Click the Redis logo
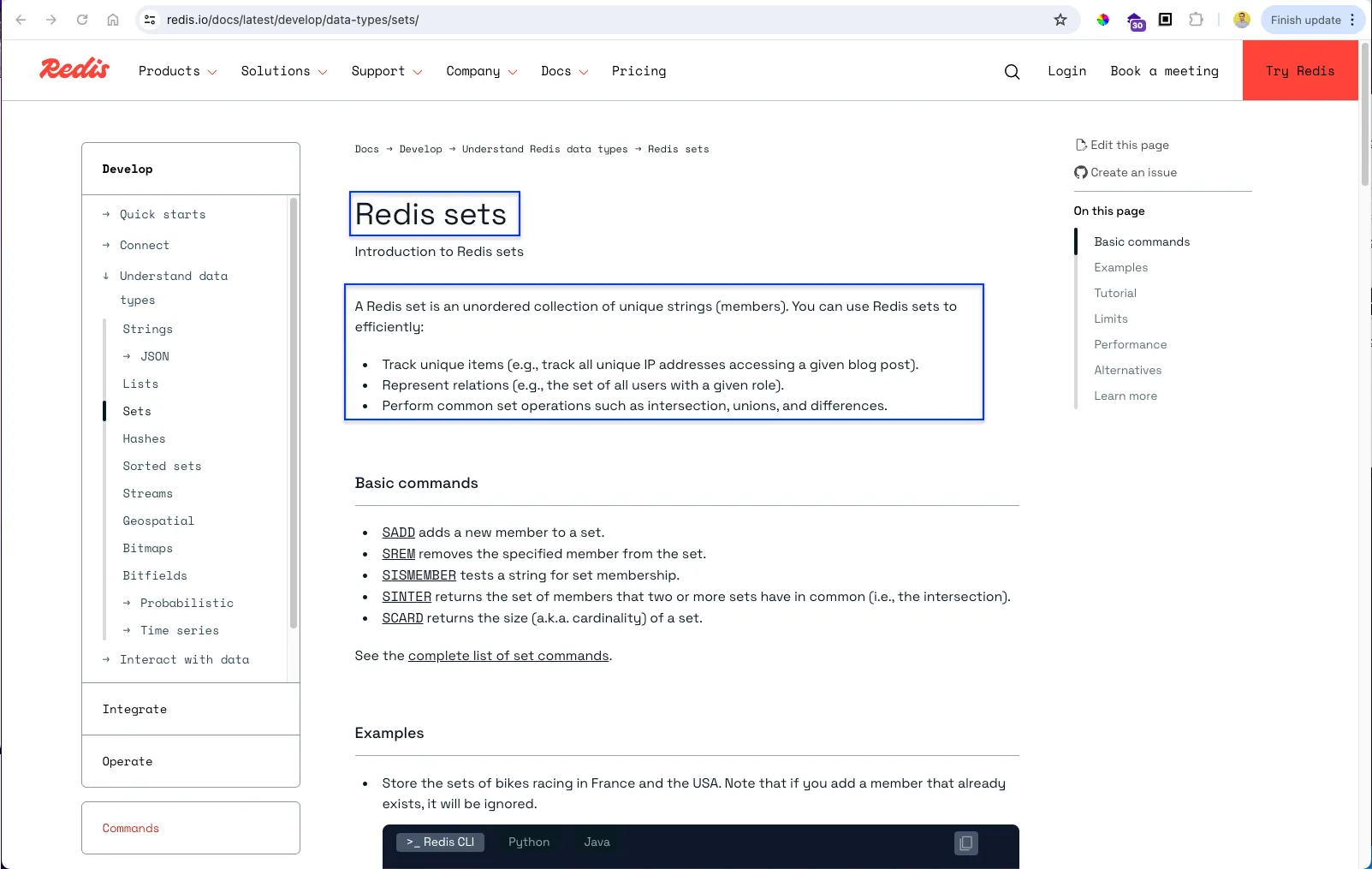The image size is (1372, 869). point(74,68)
